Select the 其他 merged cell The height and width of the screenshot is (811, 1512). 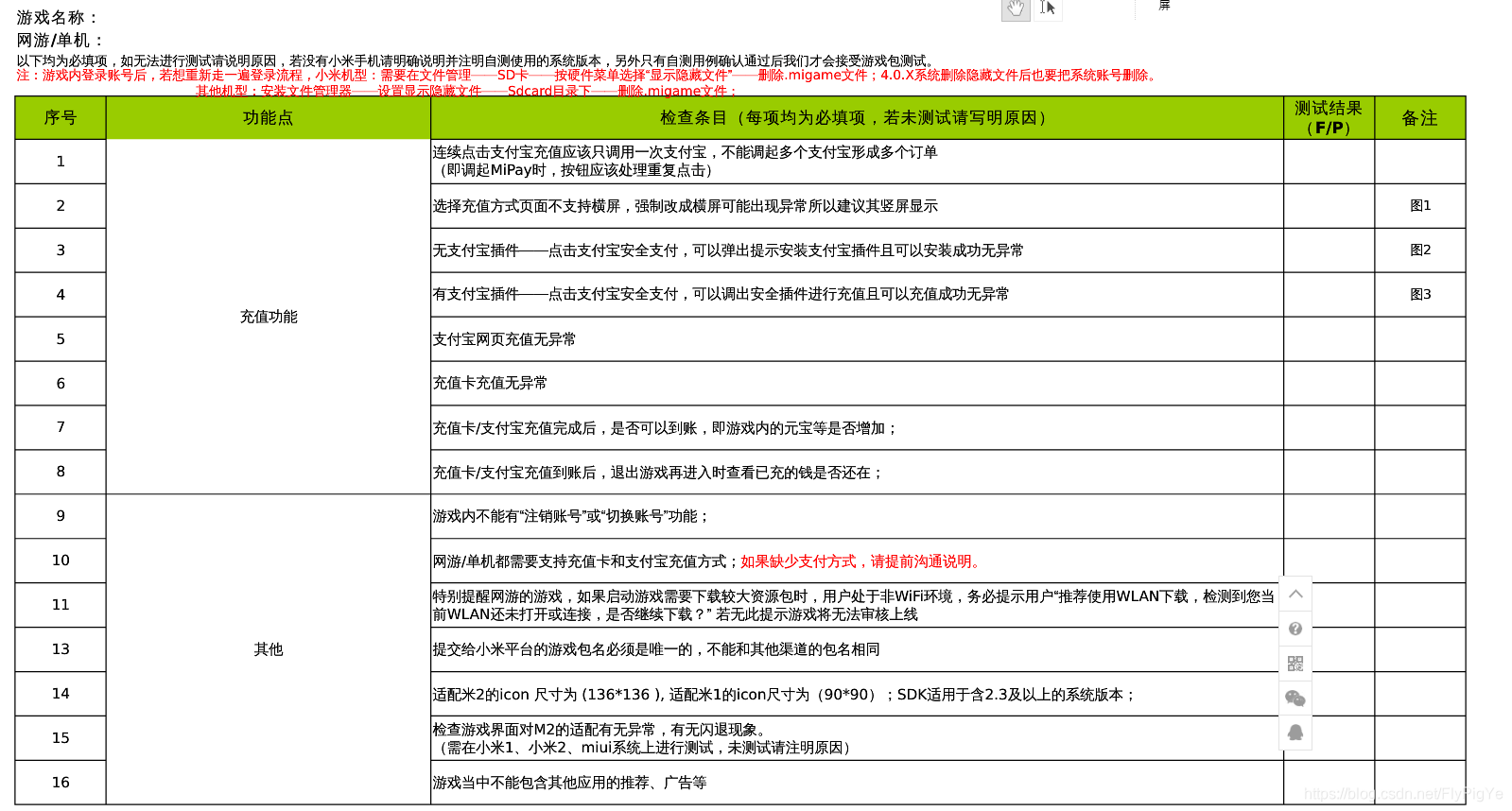point(269,649)
